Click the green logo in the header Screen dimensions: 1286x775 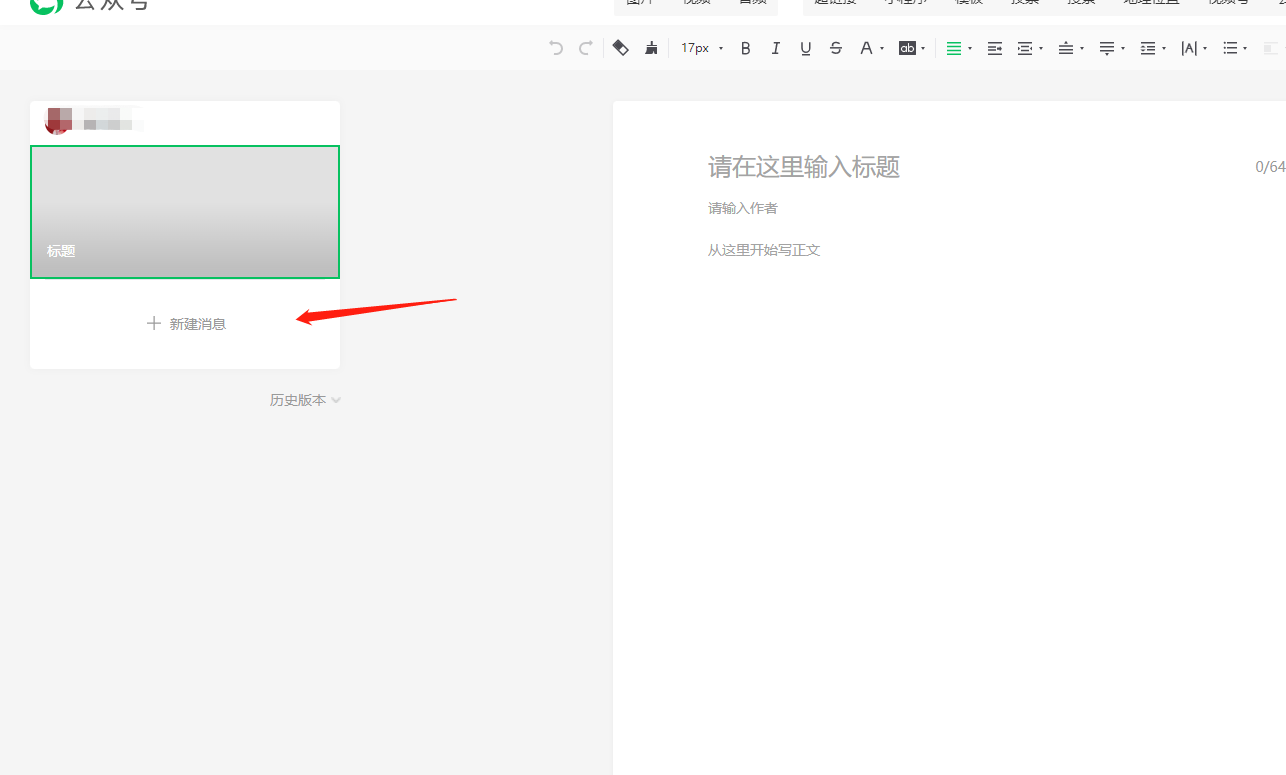pos(47,5)
